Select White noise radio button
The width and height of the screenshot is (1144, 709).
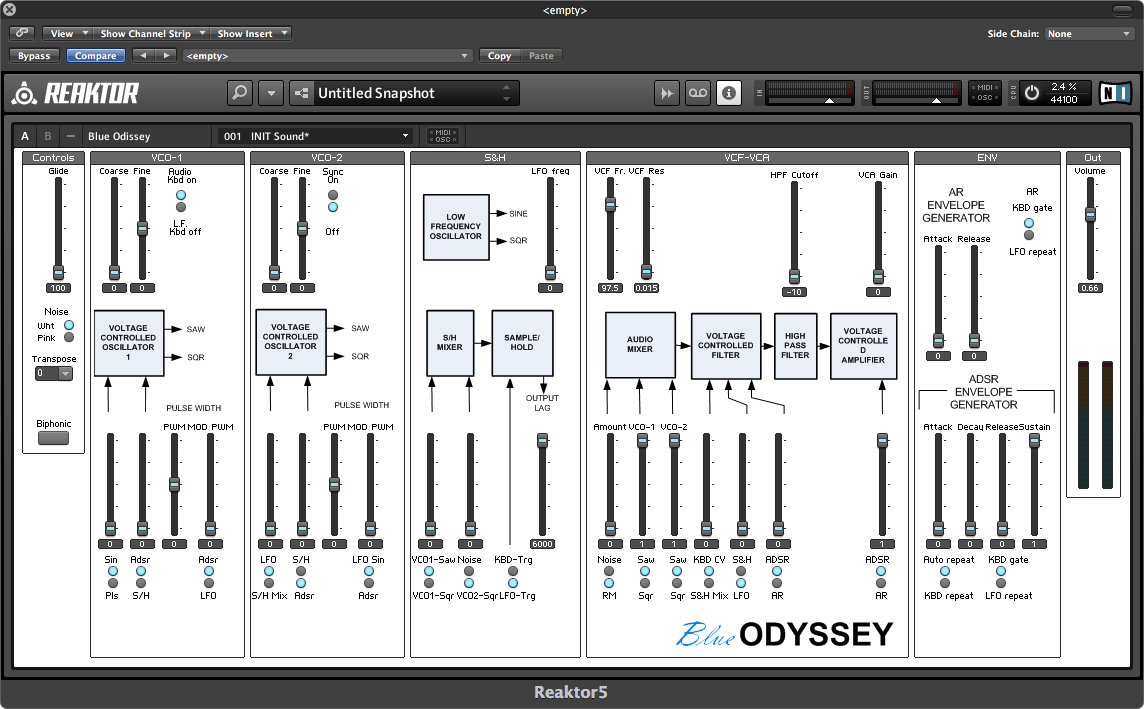tap(69, 325)
